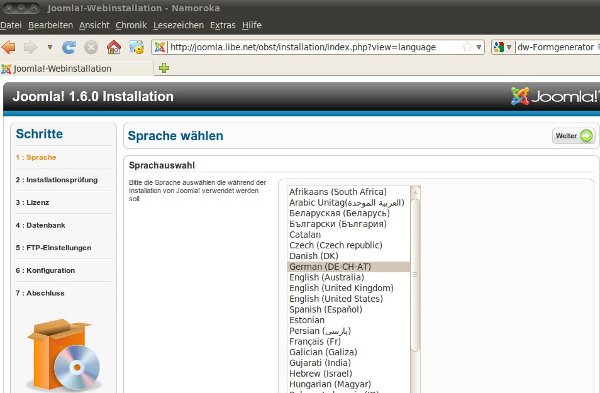Open the history dropdown next to forward arrow

pos(50,47)
